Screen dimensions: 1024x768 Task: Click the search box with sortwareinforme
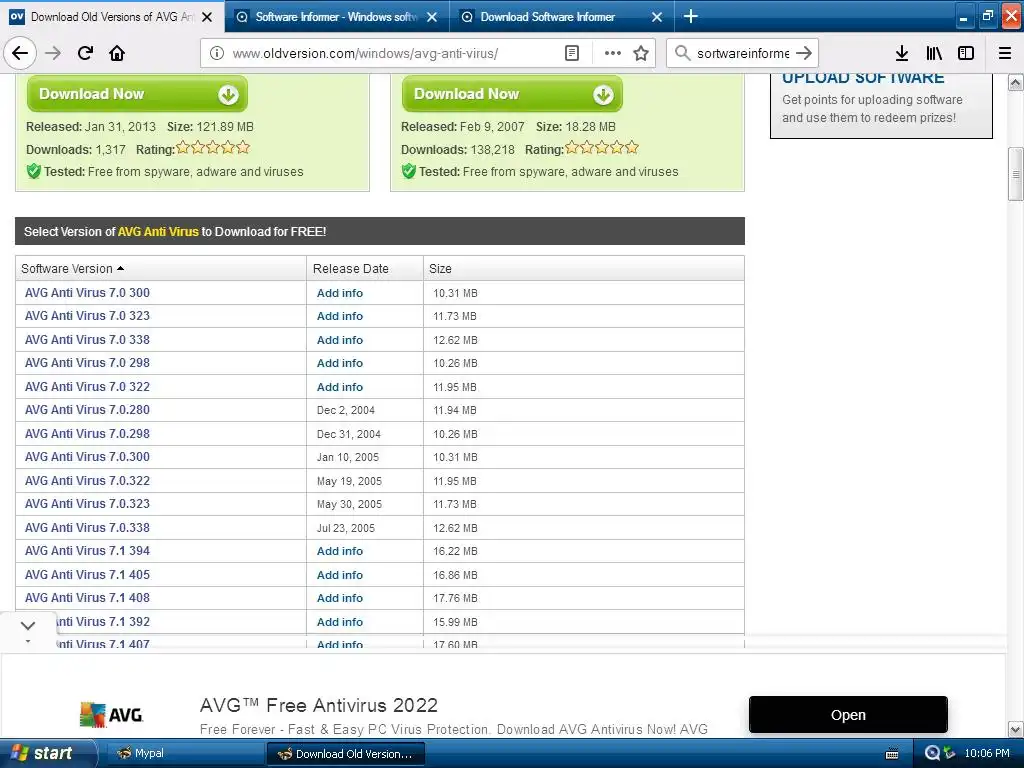(743, 53)
